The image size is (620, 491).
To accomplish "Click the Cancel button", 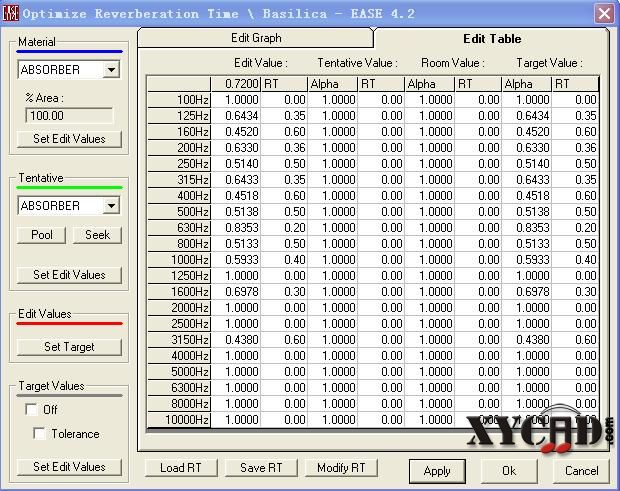I will [x=581, y=471].
